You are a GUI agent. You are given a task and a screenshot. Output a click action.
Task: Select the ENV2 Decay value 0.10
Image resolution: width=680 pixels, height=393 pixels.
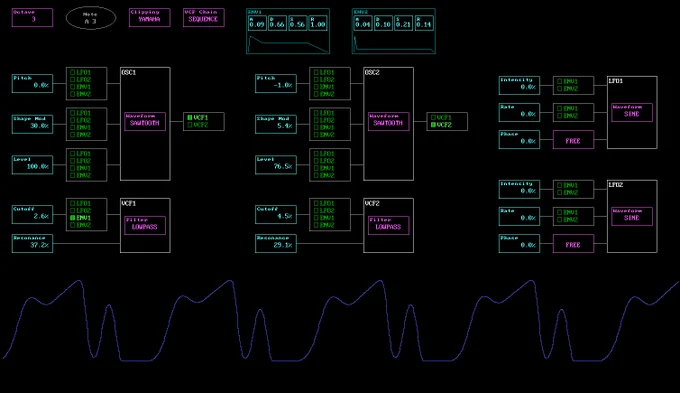[383, 23]
